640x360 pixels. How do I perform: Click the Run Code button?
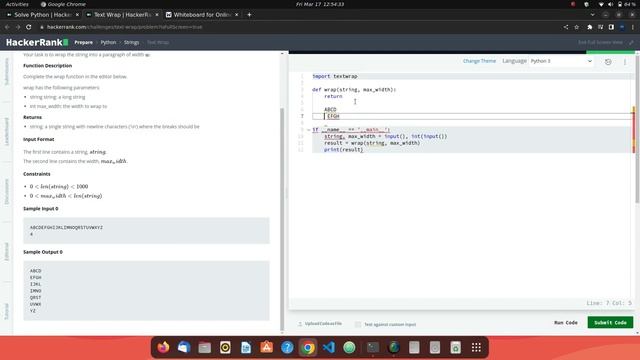pyautogui.click(x=566, y=322)
